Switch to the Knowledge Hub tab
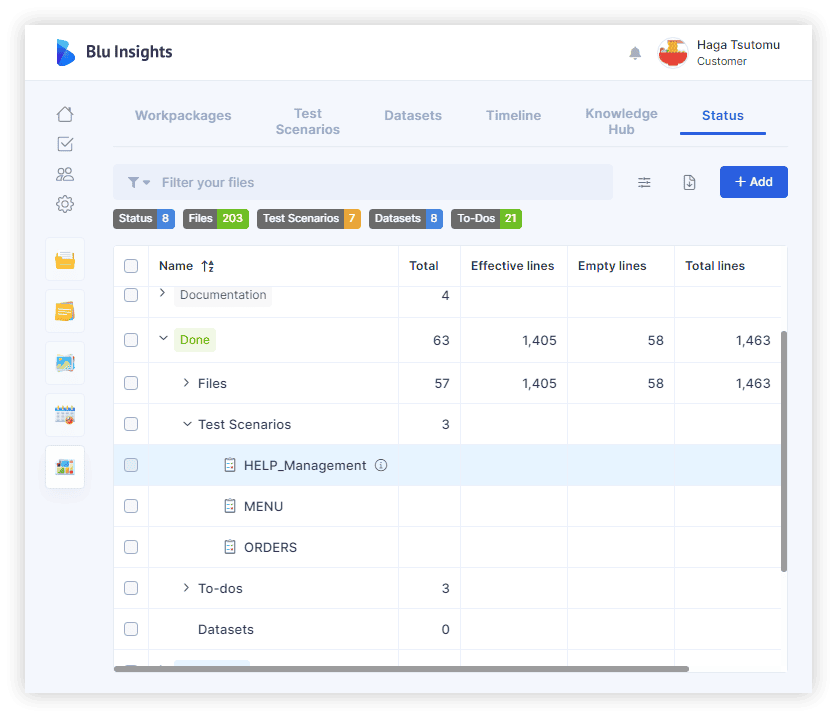 tap(621, 121)
